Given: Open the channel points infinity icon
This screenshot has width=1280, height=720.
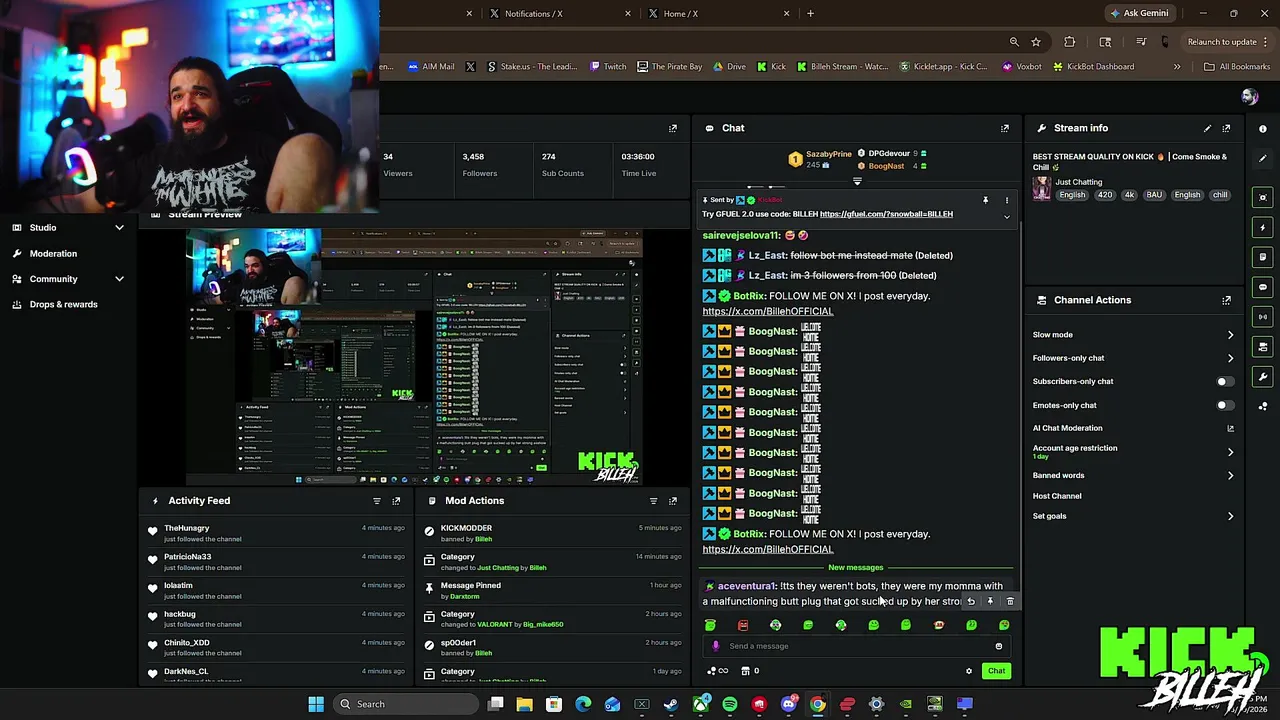Looking at the screenshot, I should [x=719, y=671].
